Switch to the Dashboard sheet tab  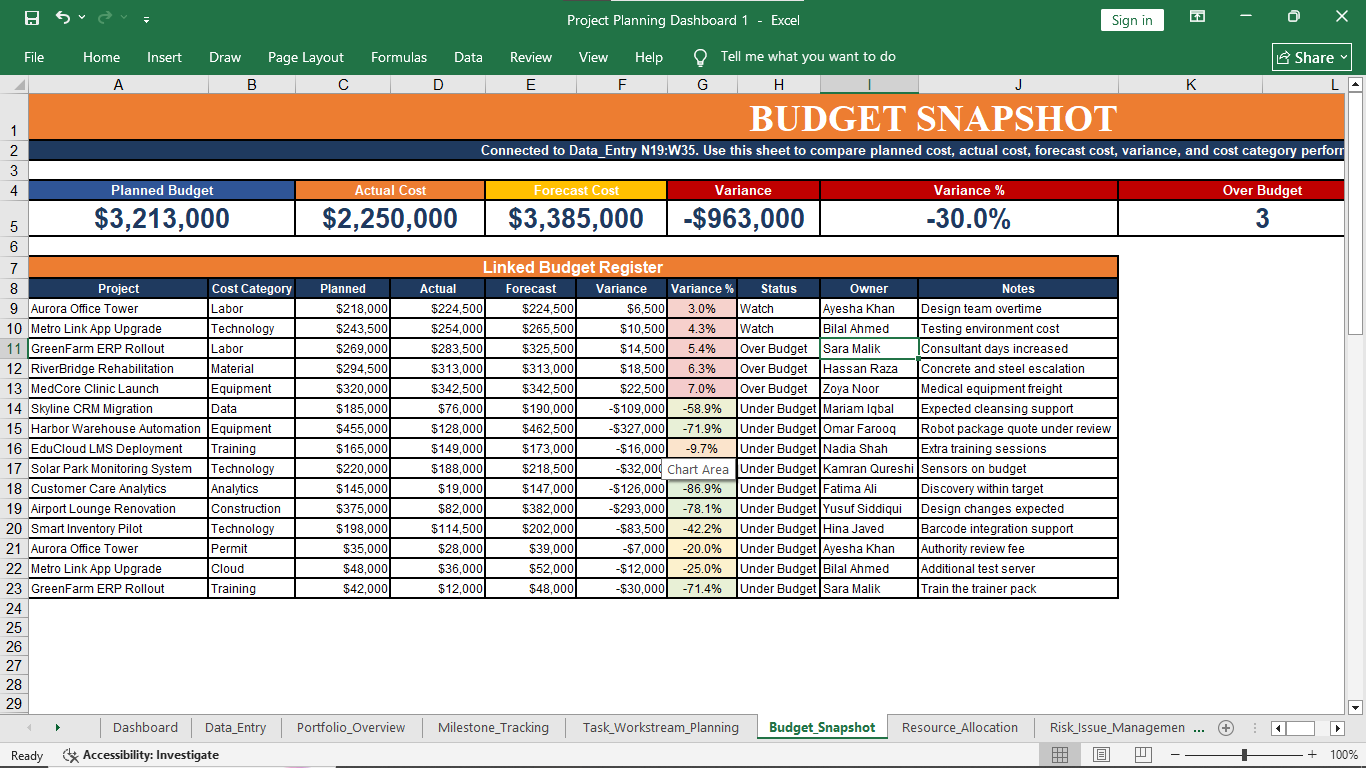pos(145,727)
